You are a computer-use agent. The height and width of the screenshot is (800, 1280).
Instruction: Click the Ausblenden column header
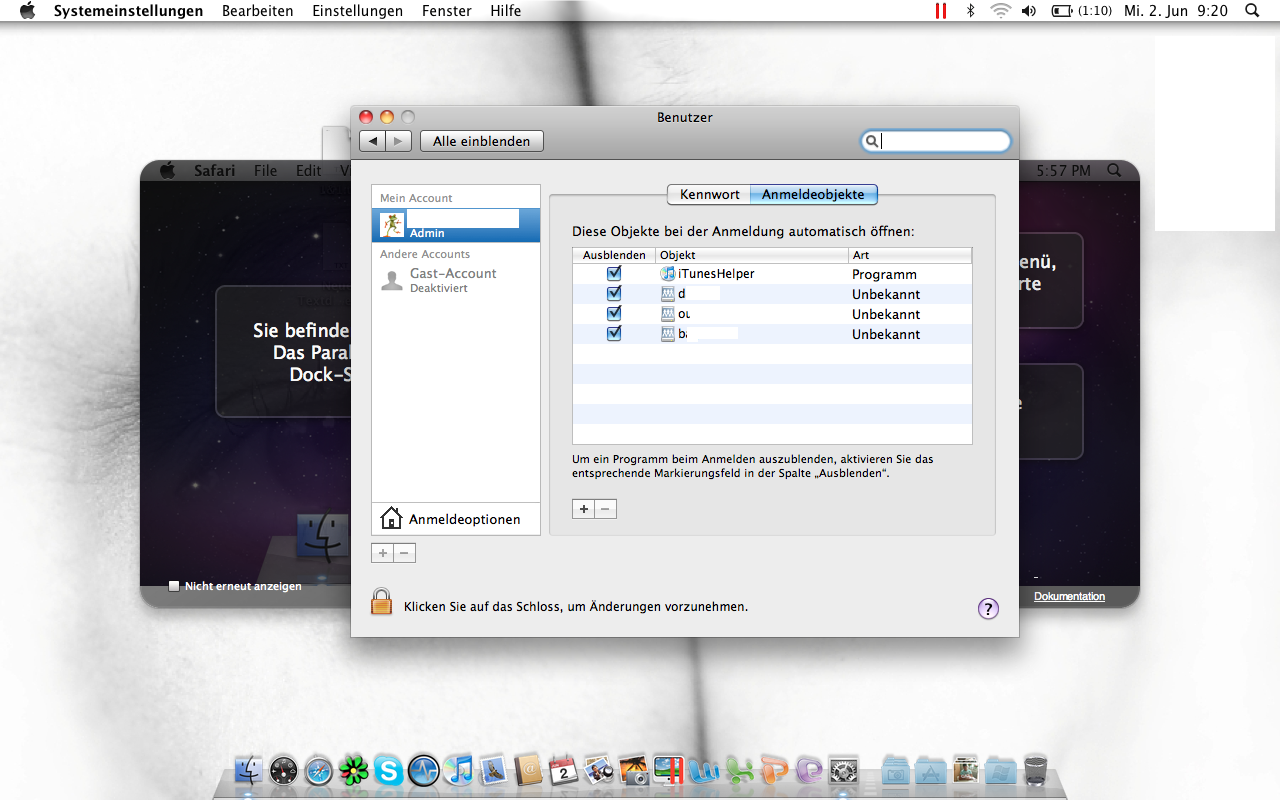(x=614, y=255)
